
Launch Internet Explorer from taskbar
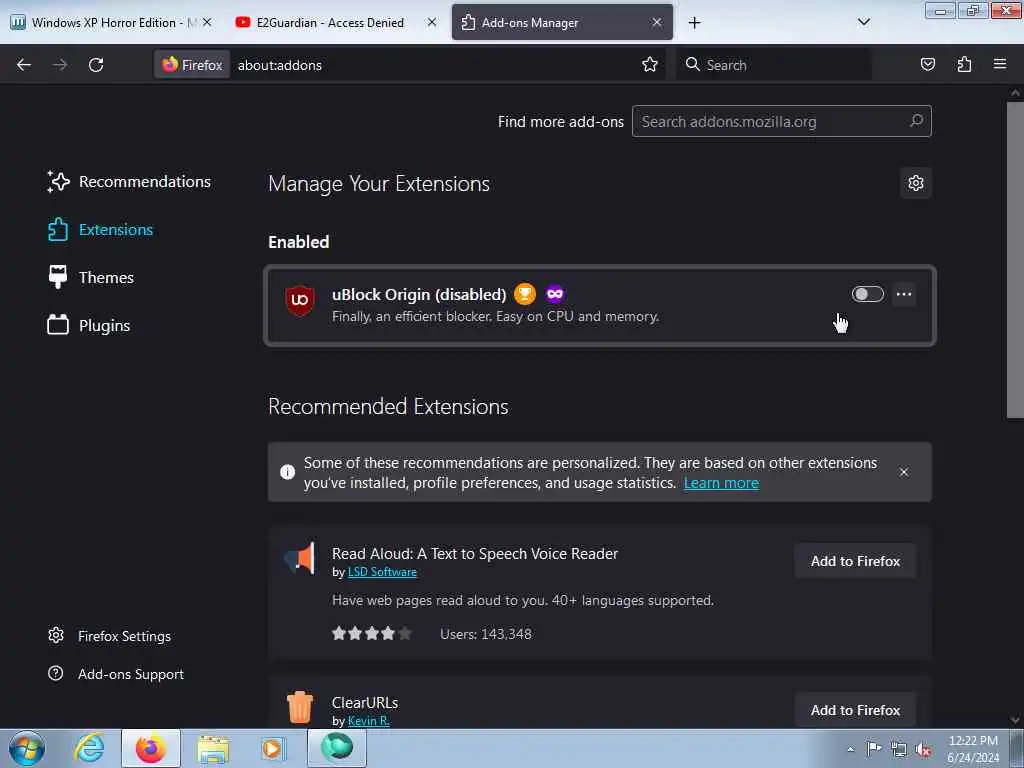tap(89, 748)
